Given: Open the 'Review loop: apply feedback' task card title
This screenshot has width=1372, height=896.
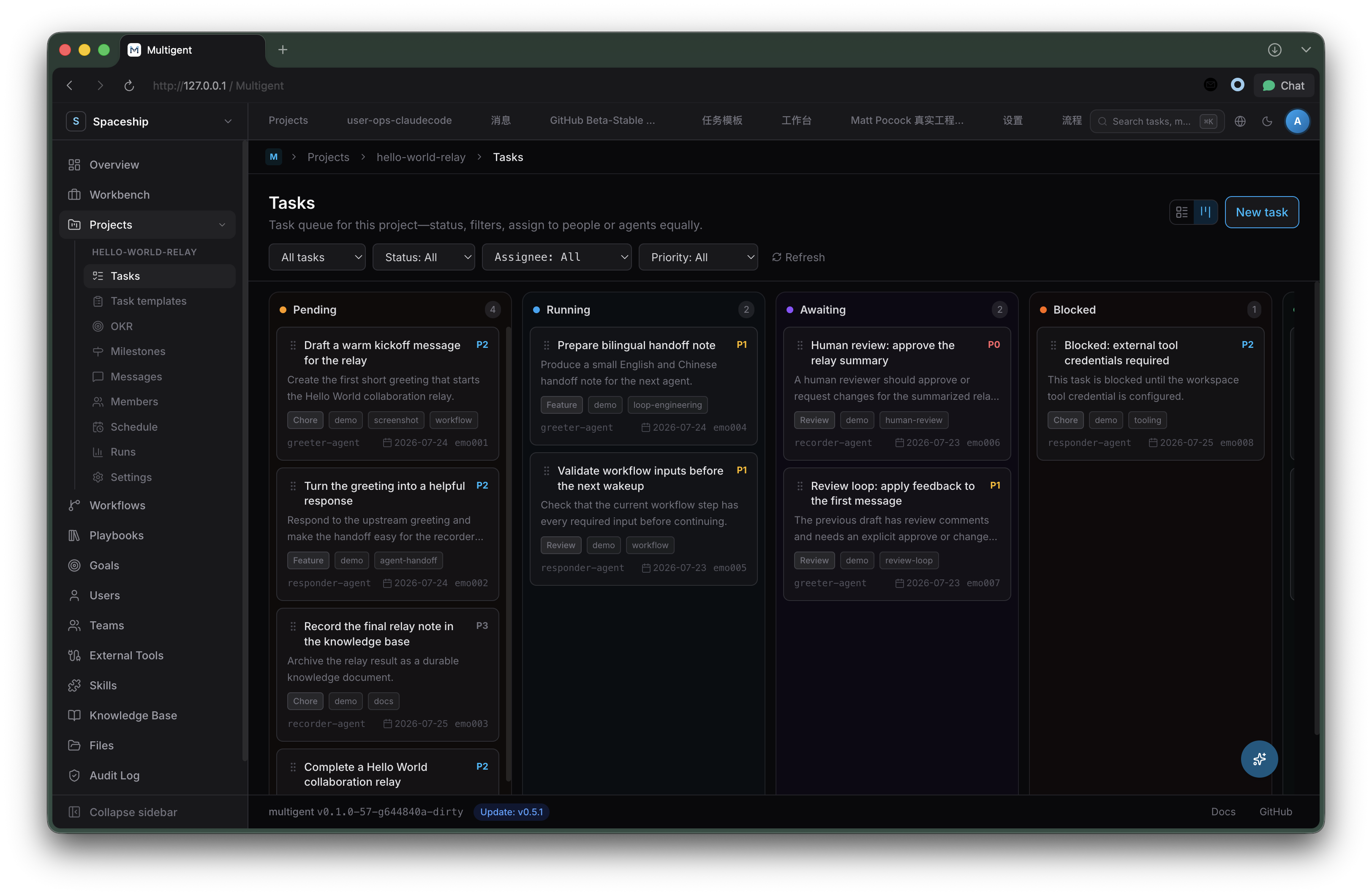Looking at the screenshot, I should tap(893, 493).
